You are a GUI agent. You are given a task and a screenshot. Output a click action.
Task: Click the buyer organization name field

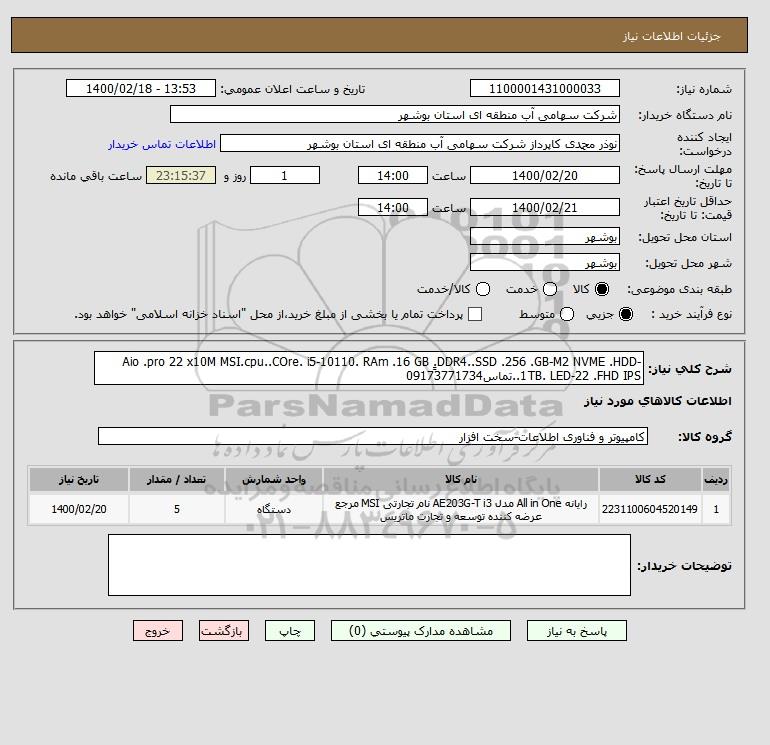[394, 114]
